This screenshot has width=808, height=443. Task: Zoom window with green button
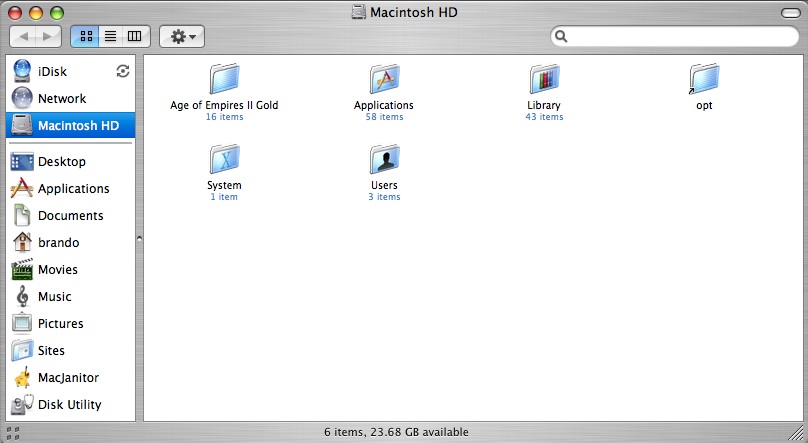[57, 13]
